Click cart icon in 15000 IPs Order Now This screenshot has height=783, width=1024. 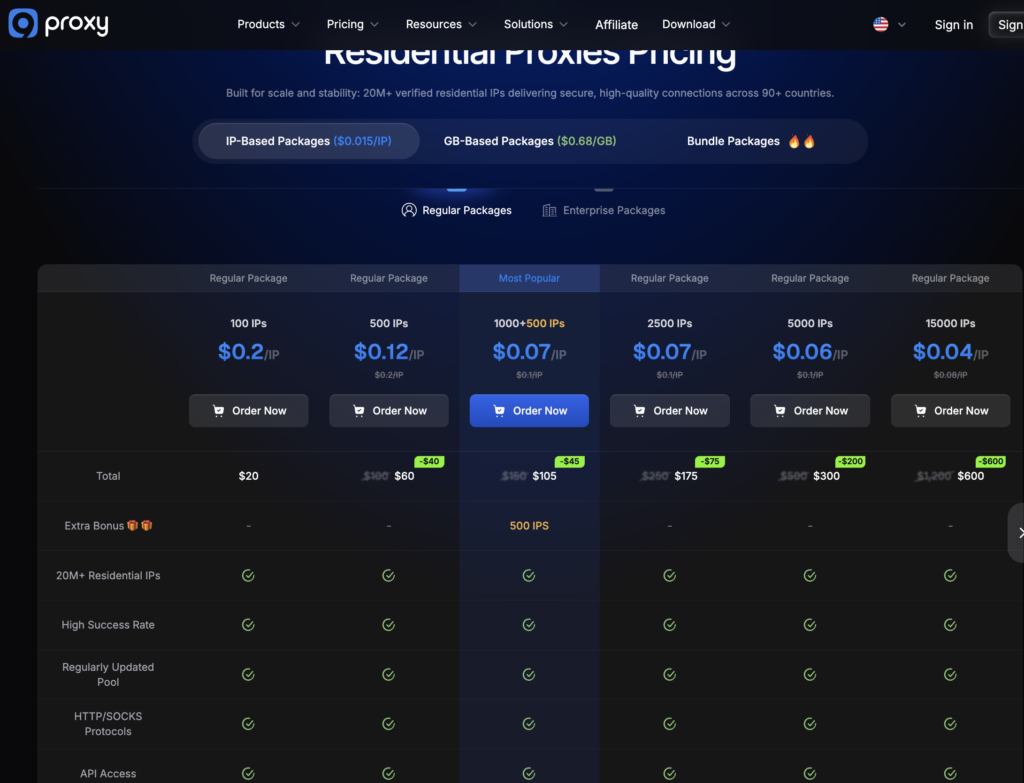[920, 411]
